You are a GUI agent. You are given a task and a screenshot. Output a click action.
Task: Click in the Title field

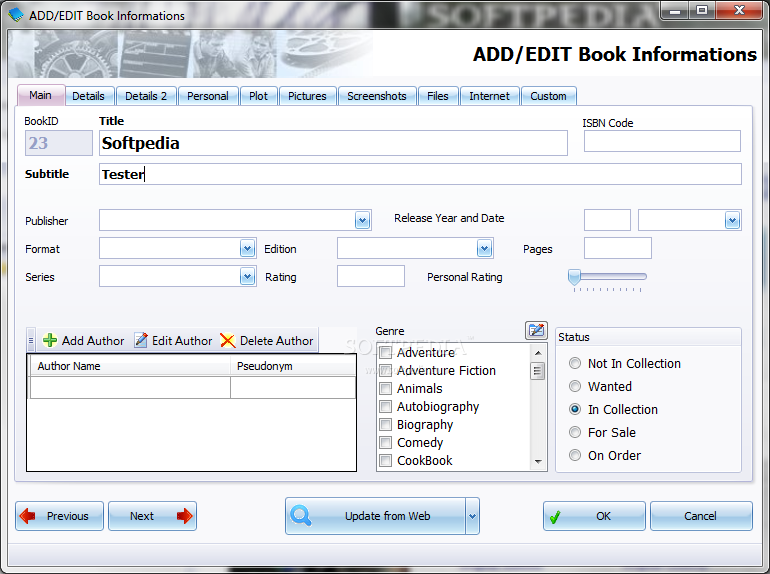(333, 143)
